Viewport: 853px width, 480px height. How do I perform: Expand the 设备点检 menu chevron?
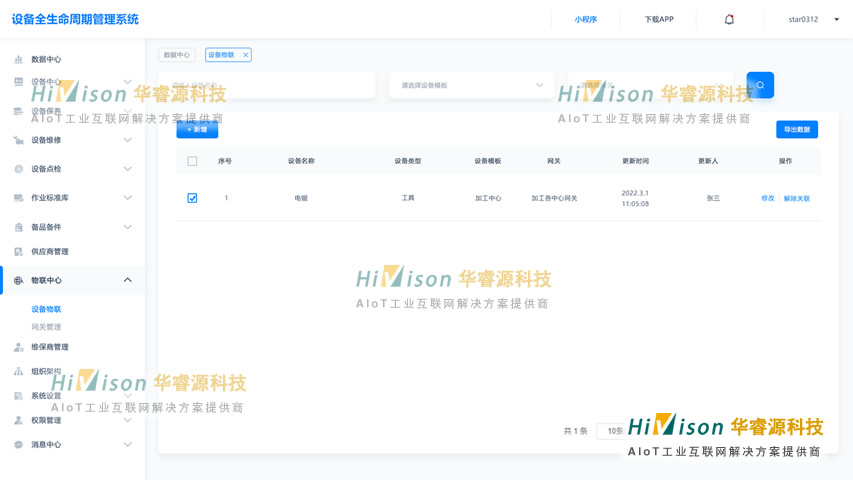127,169
